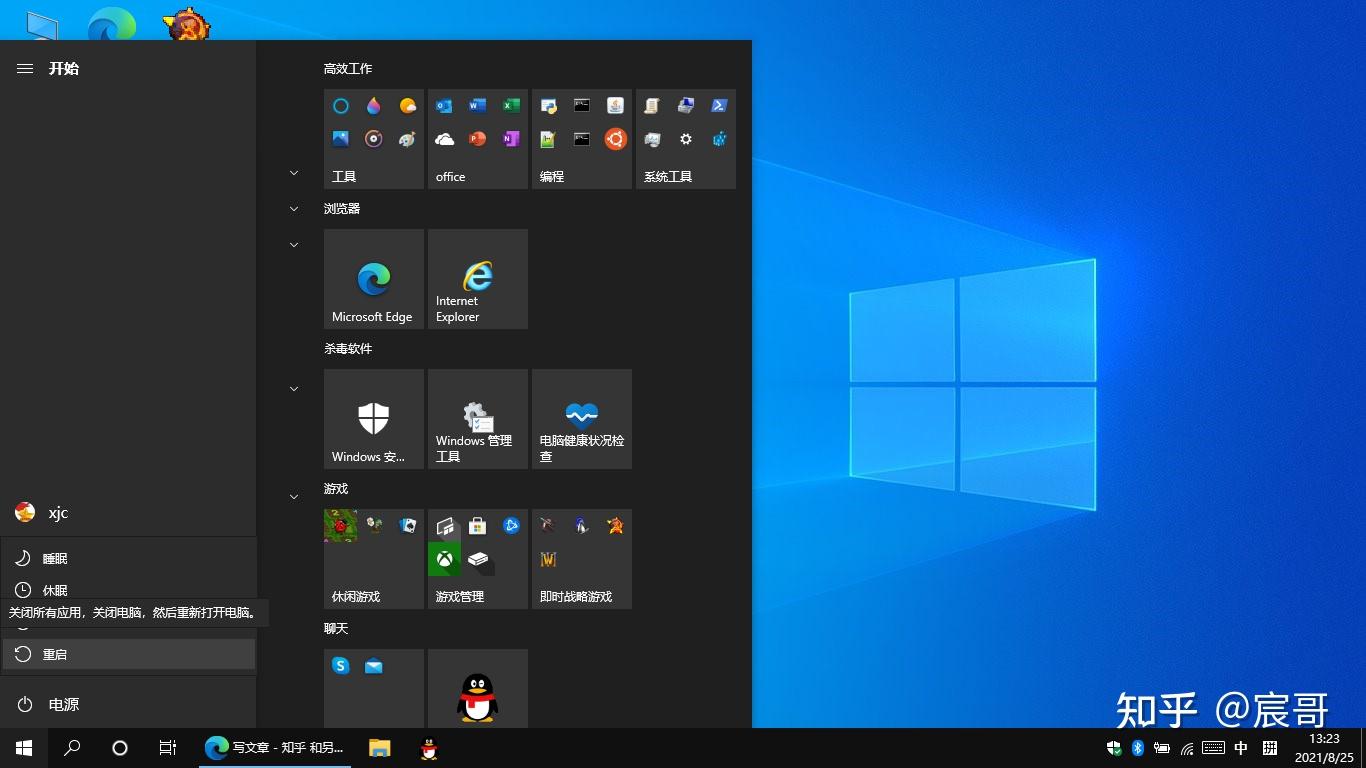Click the 杀毒软件 group heading
This screenshot has height=768, width=1366.
(348, 349)
